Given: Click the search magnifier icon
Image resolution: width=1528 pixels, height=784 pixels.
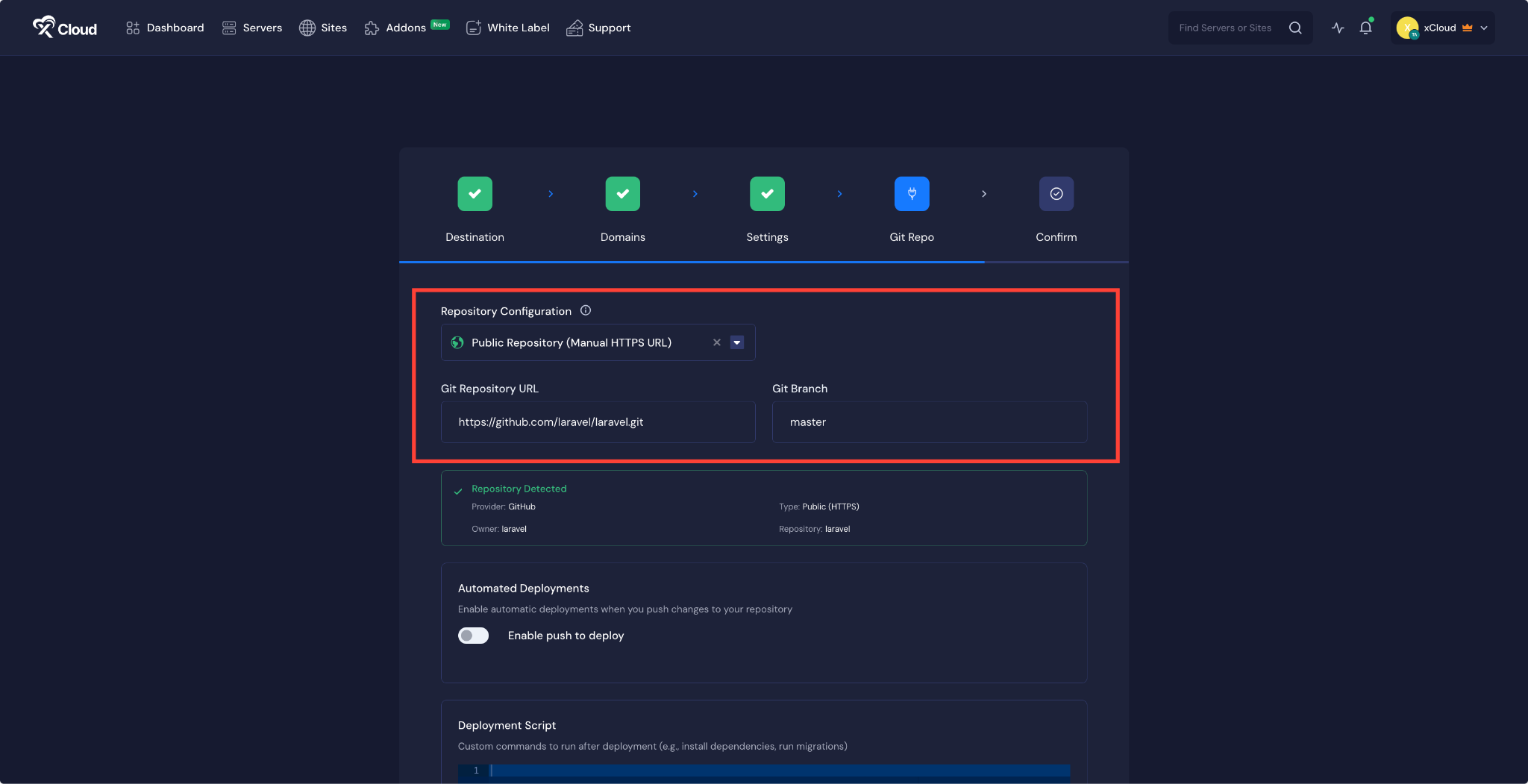Looking at the screenshot, I should [x=1296, y=28].
